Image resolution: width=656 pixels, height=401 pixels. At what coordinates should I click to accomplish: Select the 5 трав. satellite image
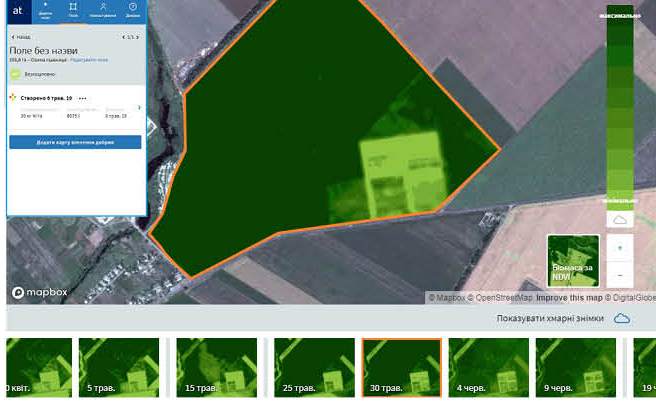[x=118, y=368]
